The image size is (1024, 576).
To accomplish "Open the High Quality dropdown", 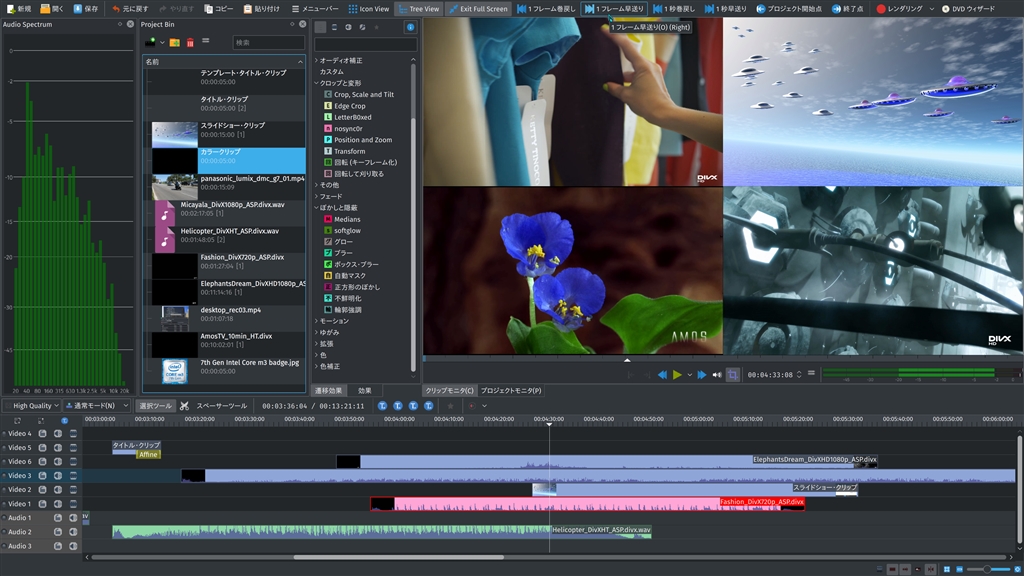I will click(31, 406).
